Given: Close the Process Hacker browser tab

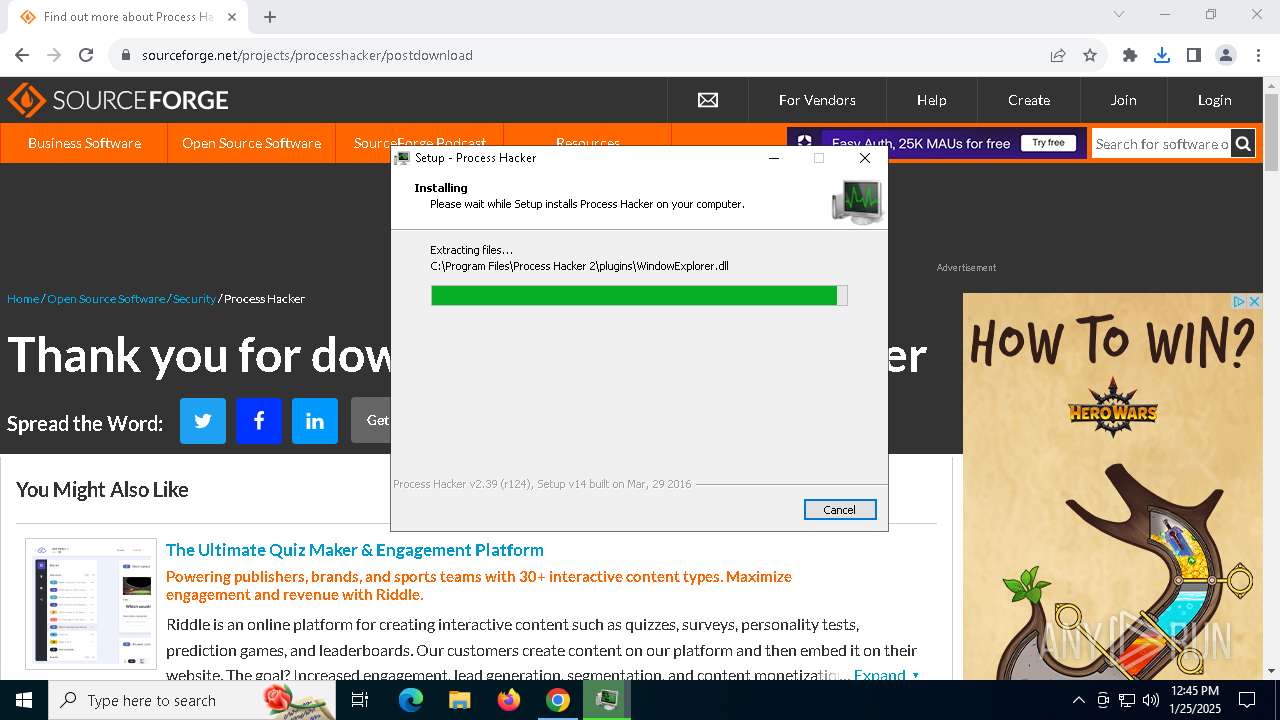Looking at the screenshot, I should (232, 16).
